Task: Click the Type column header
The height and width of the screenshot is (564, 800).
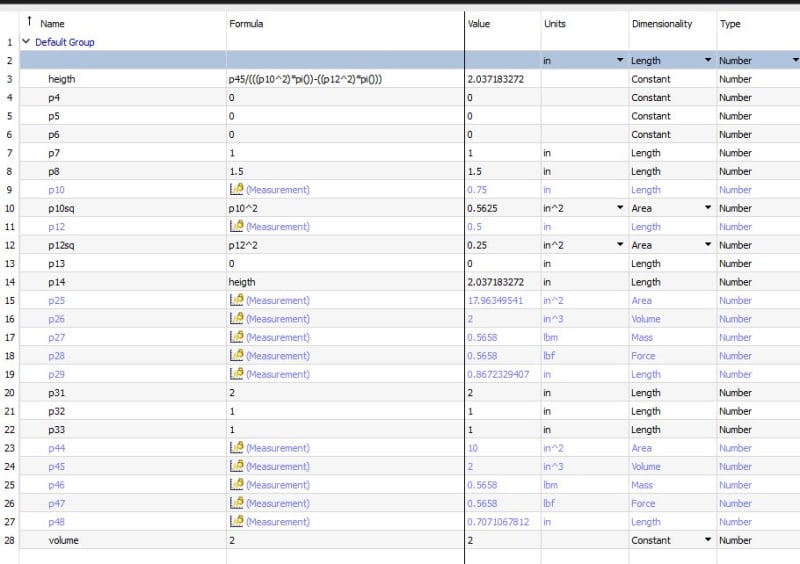Action: [730, 23]
